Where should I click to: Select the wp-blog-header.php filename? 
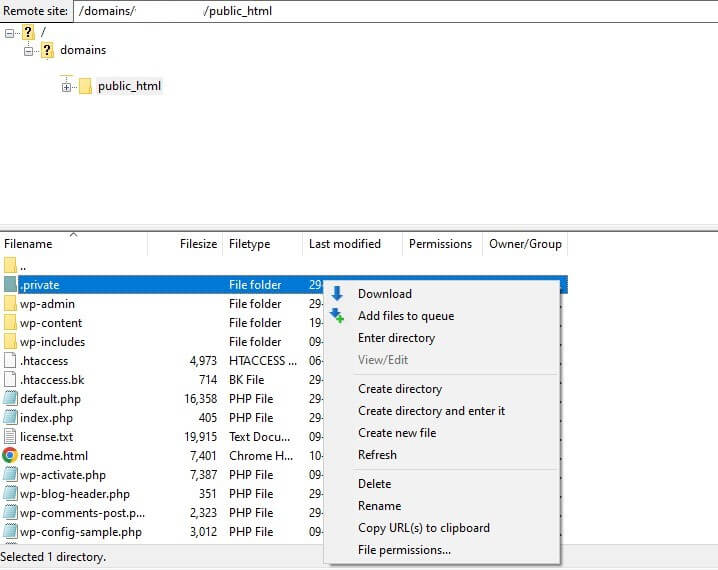click(x=75, y=494)
